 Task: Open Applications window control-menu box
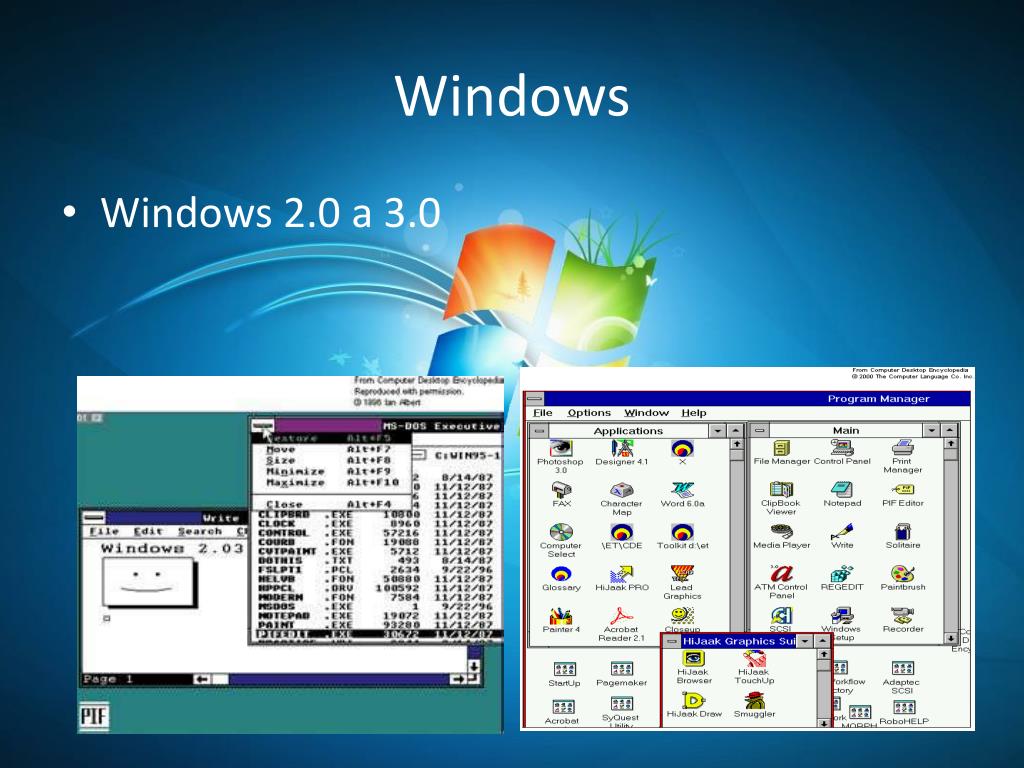coord(539,431)
